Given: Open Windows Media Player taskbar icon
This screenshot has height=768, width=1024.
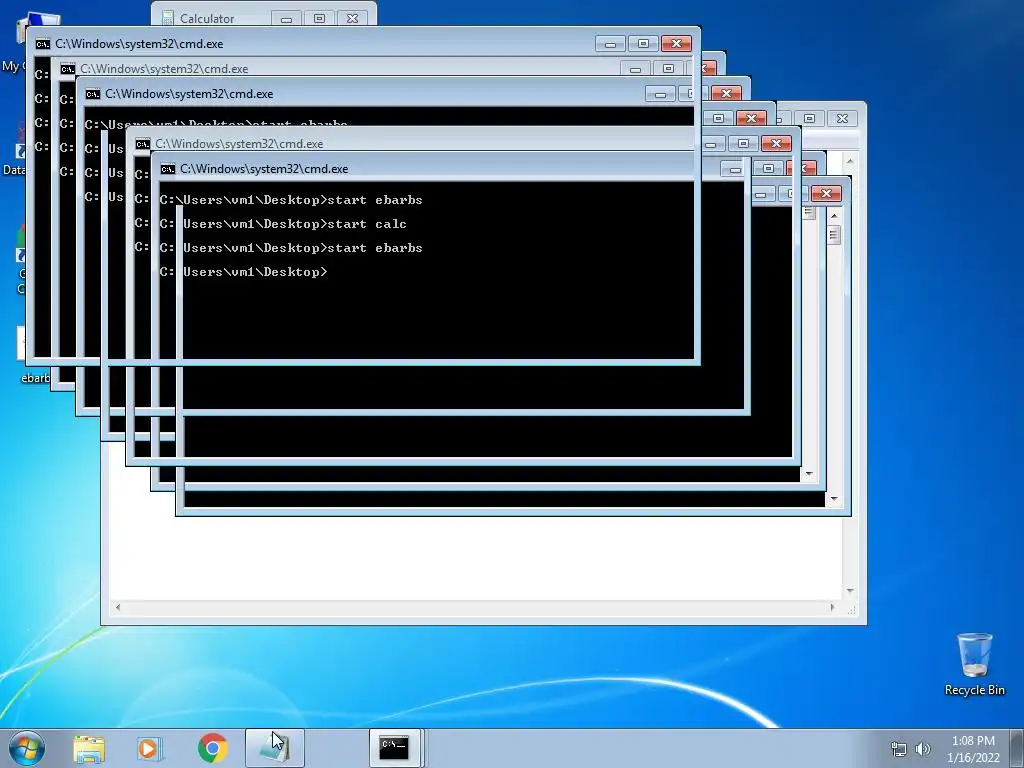Looking at the screenshot, I should click(x=150, y=748).
